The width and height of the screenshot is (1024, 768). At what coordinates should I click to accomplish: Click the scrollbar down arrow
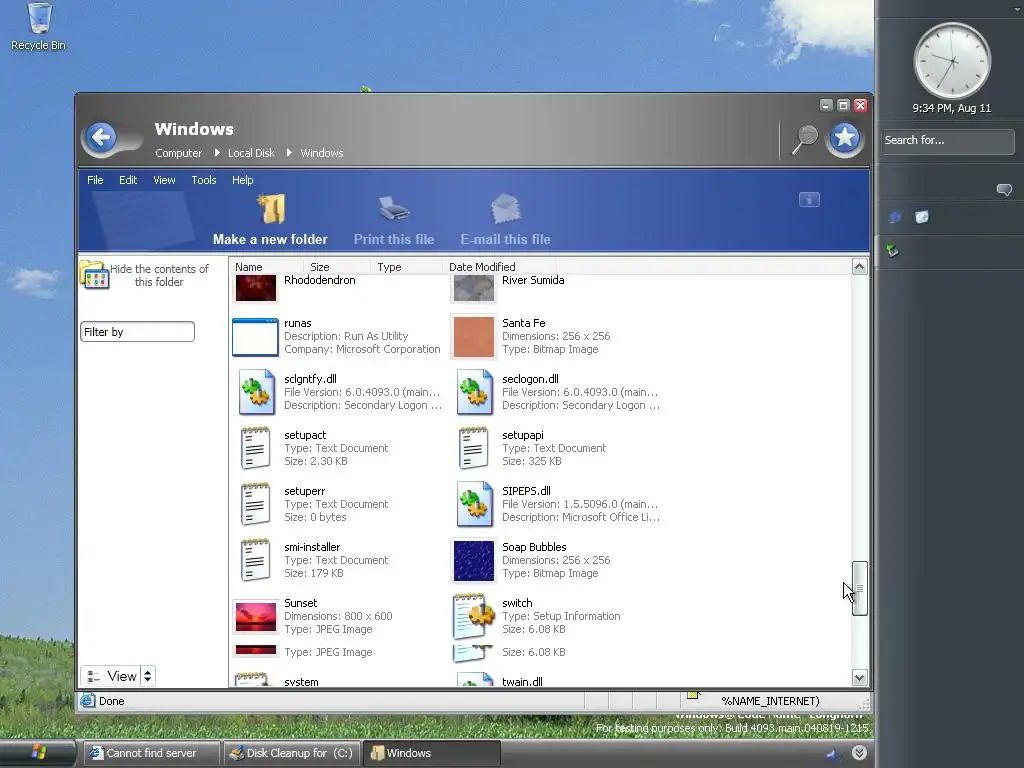point(859,677)
